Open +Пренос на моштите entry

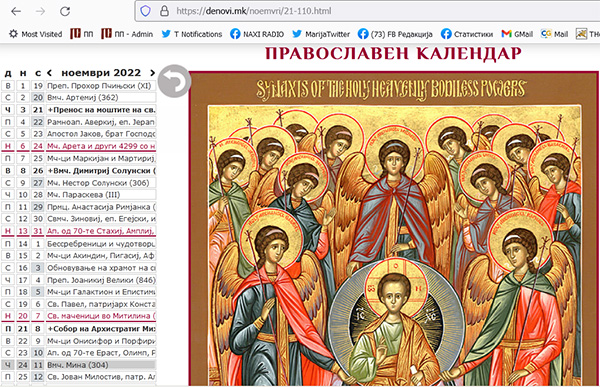(x=101, y=110)
